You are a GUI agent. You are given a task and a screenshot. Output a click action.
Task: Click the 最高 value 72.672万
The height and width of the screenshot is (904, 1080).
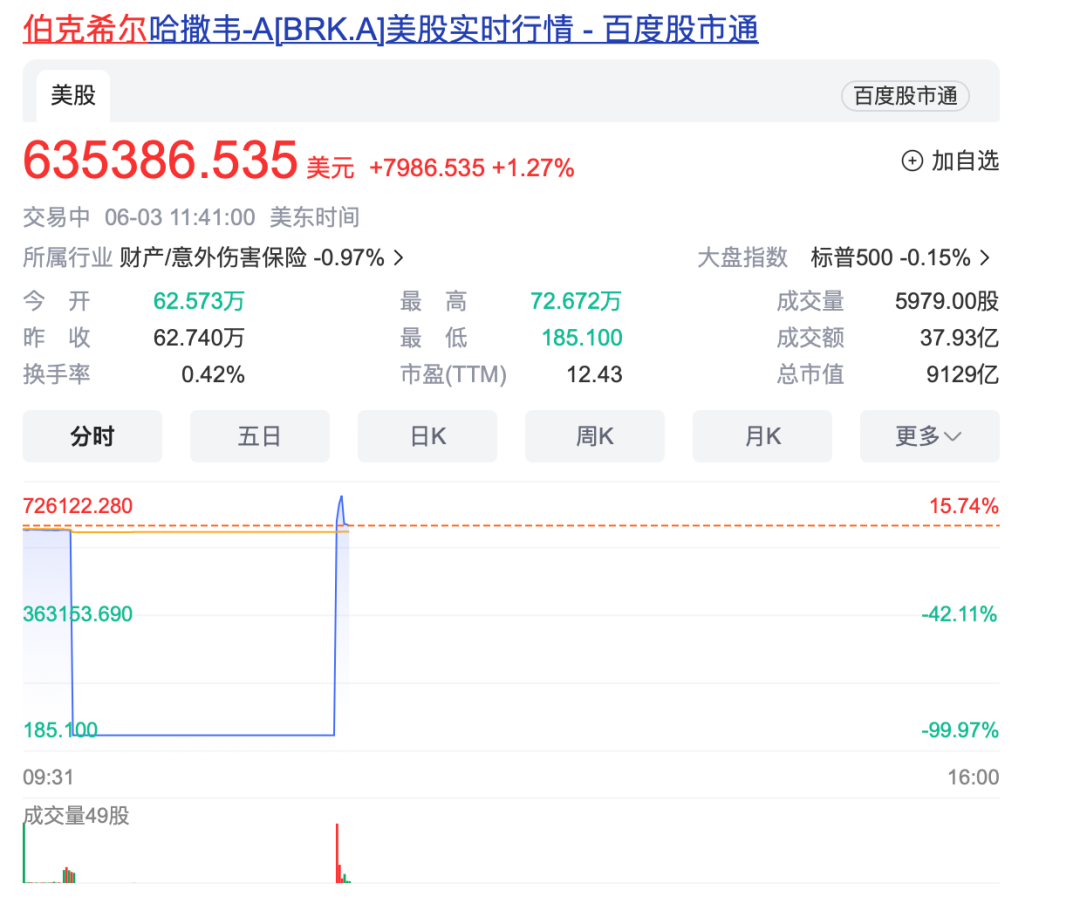pyautogui.click(x=576, y=301)
